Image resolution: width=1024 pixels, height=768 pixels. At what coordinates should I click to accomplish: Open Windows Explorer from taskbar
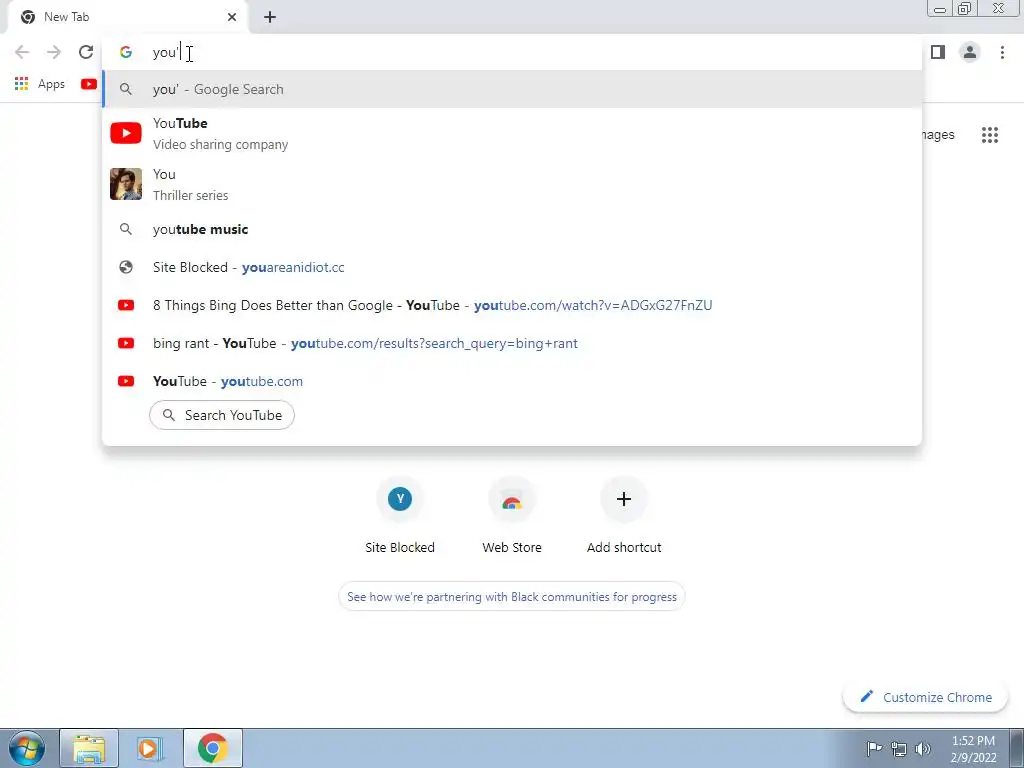click(89, 748)
